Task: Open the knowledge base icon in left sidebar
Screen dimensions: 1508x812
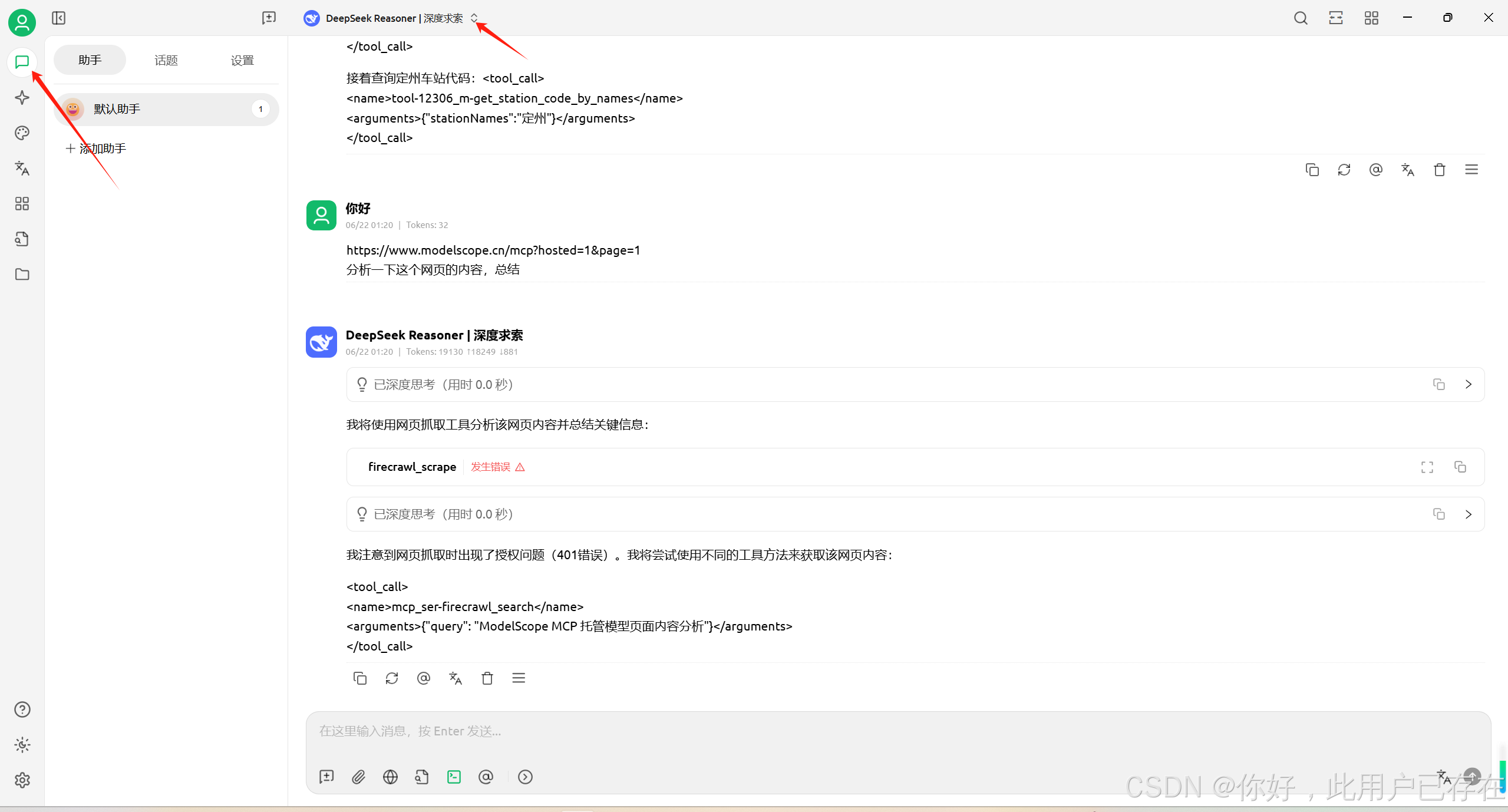Action: [x=22, y=239]
